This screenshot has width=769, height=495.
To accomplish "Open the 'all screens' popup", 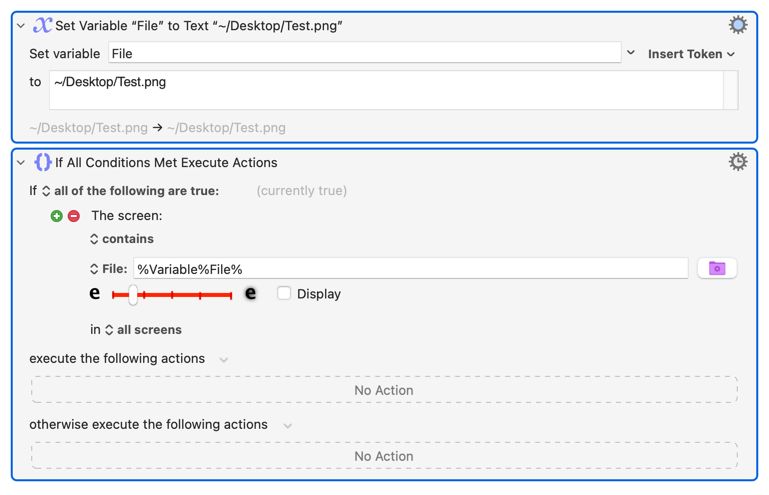I will tap(143, 329).
